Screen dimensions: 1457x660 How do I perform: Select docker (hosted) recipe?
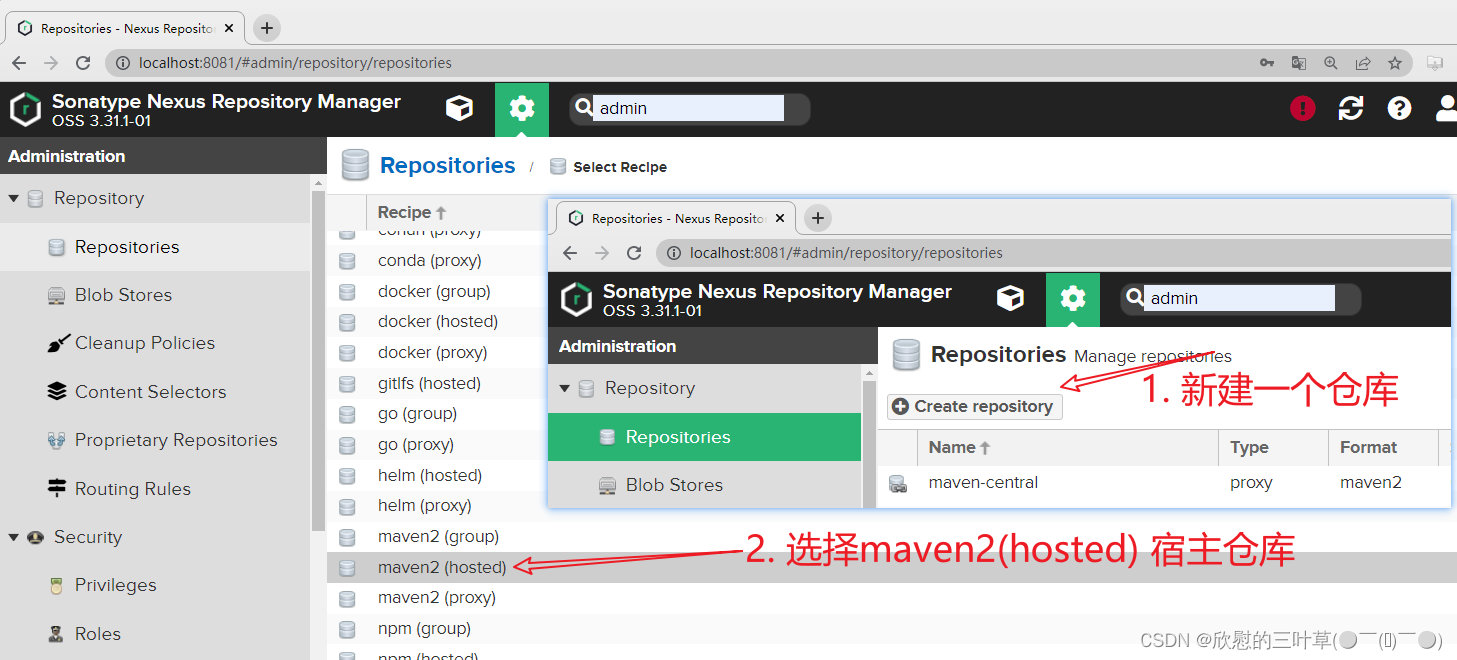click(437, 322)
